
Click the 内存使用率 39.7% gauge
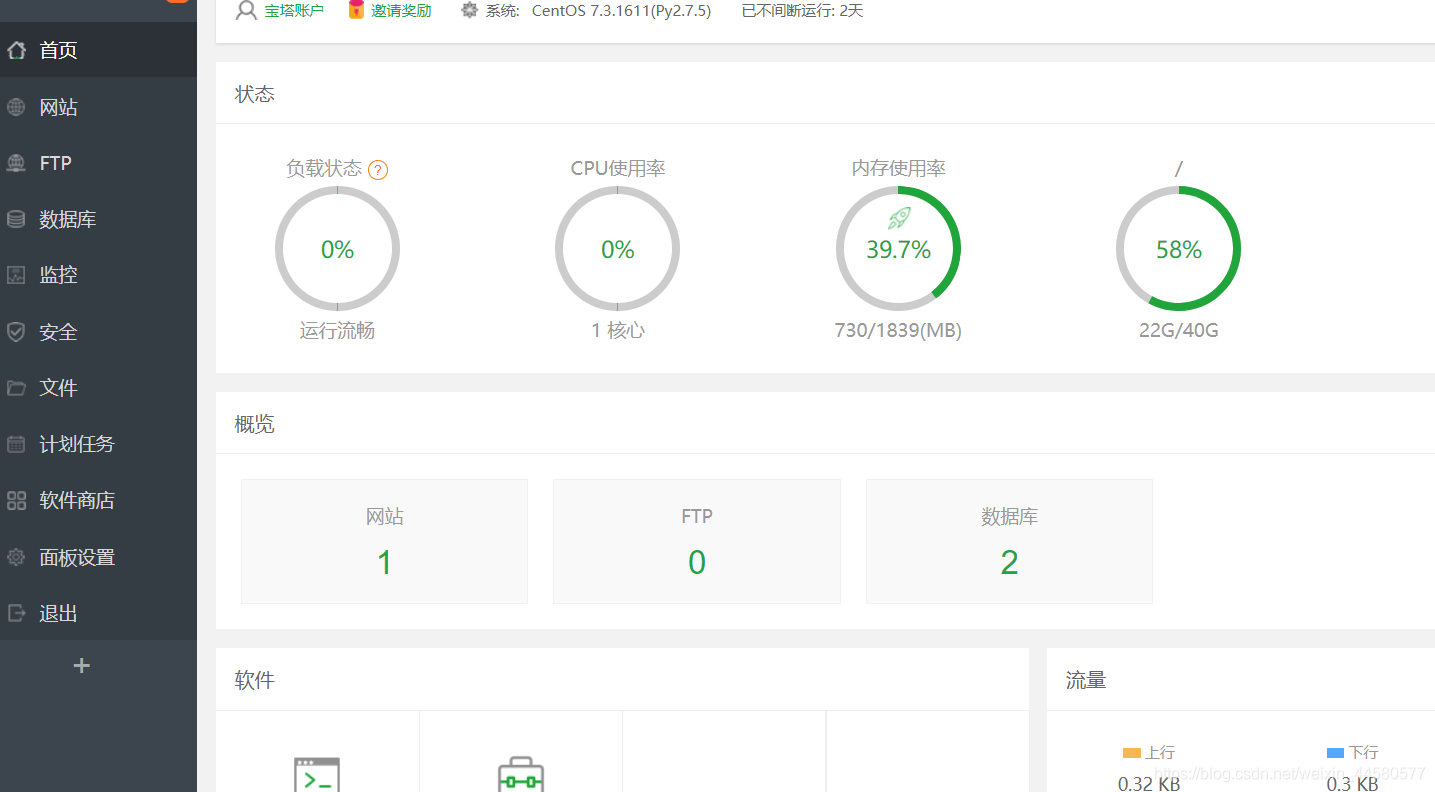click(x=898, y=249)
